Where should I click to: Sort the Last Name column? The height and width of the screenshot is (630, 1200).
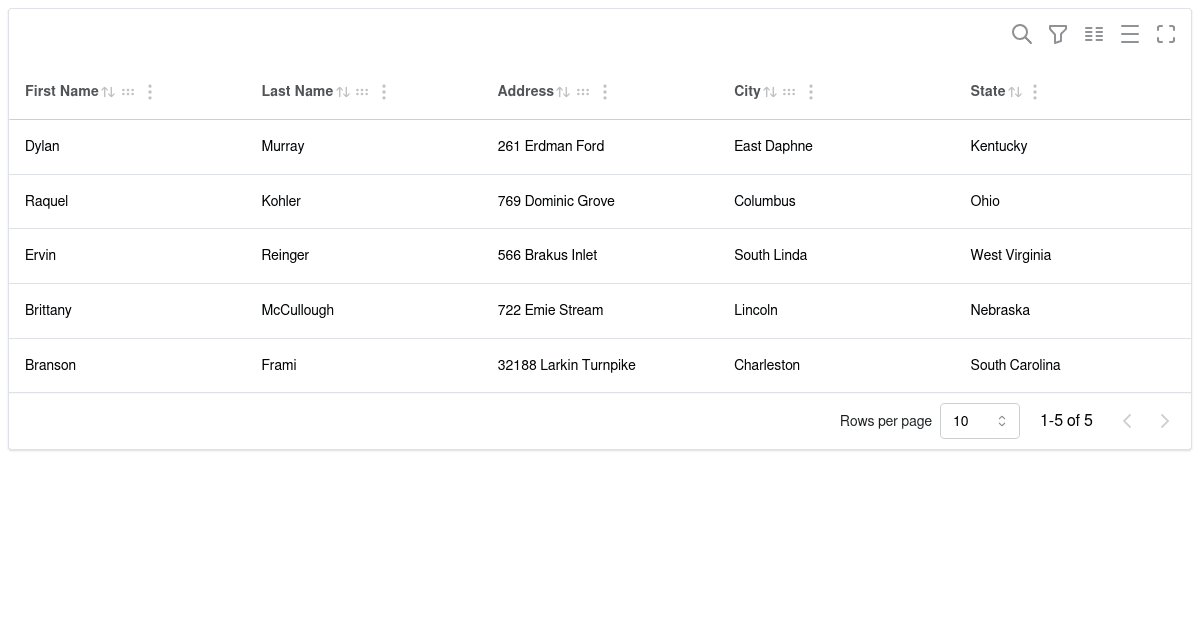point(343,91)
